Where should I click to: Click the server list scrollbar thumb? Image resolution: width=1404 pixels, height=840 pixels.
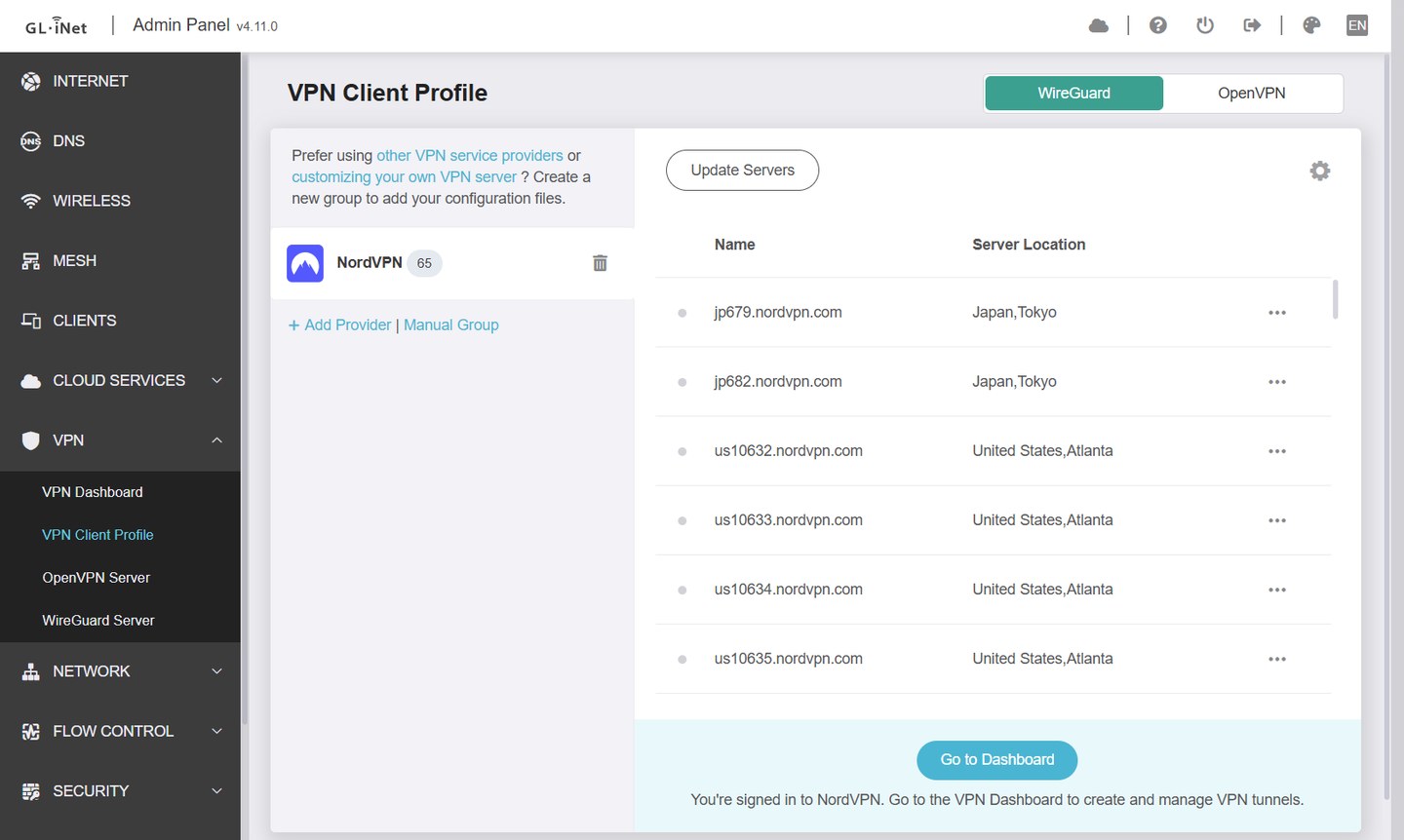(x=1335, y=299)
